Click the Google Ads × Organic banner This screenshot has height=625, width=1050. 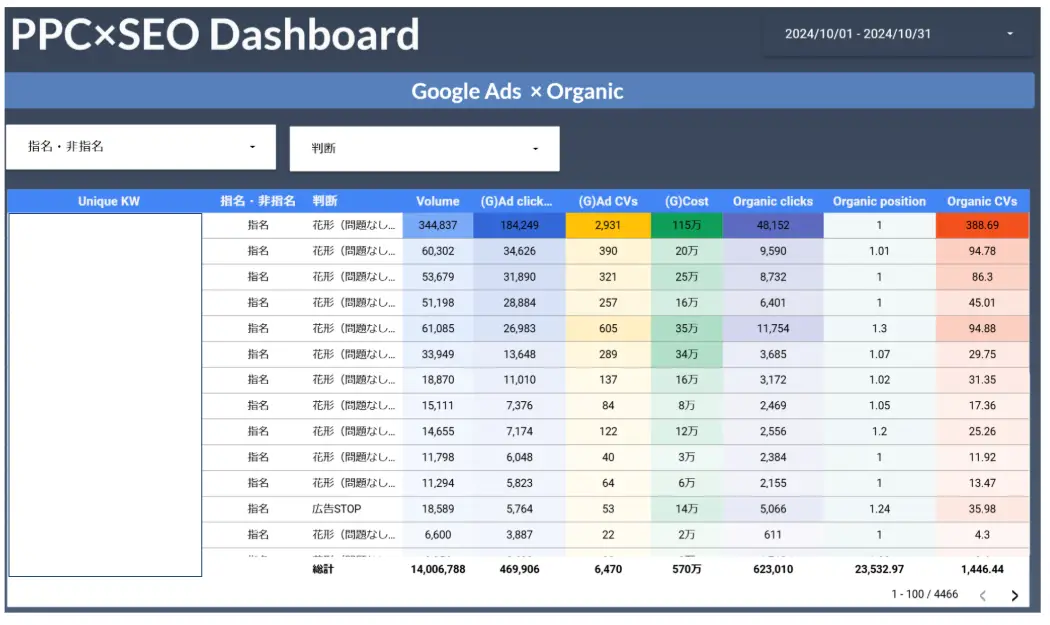coord(518,91)
